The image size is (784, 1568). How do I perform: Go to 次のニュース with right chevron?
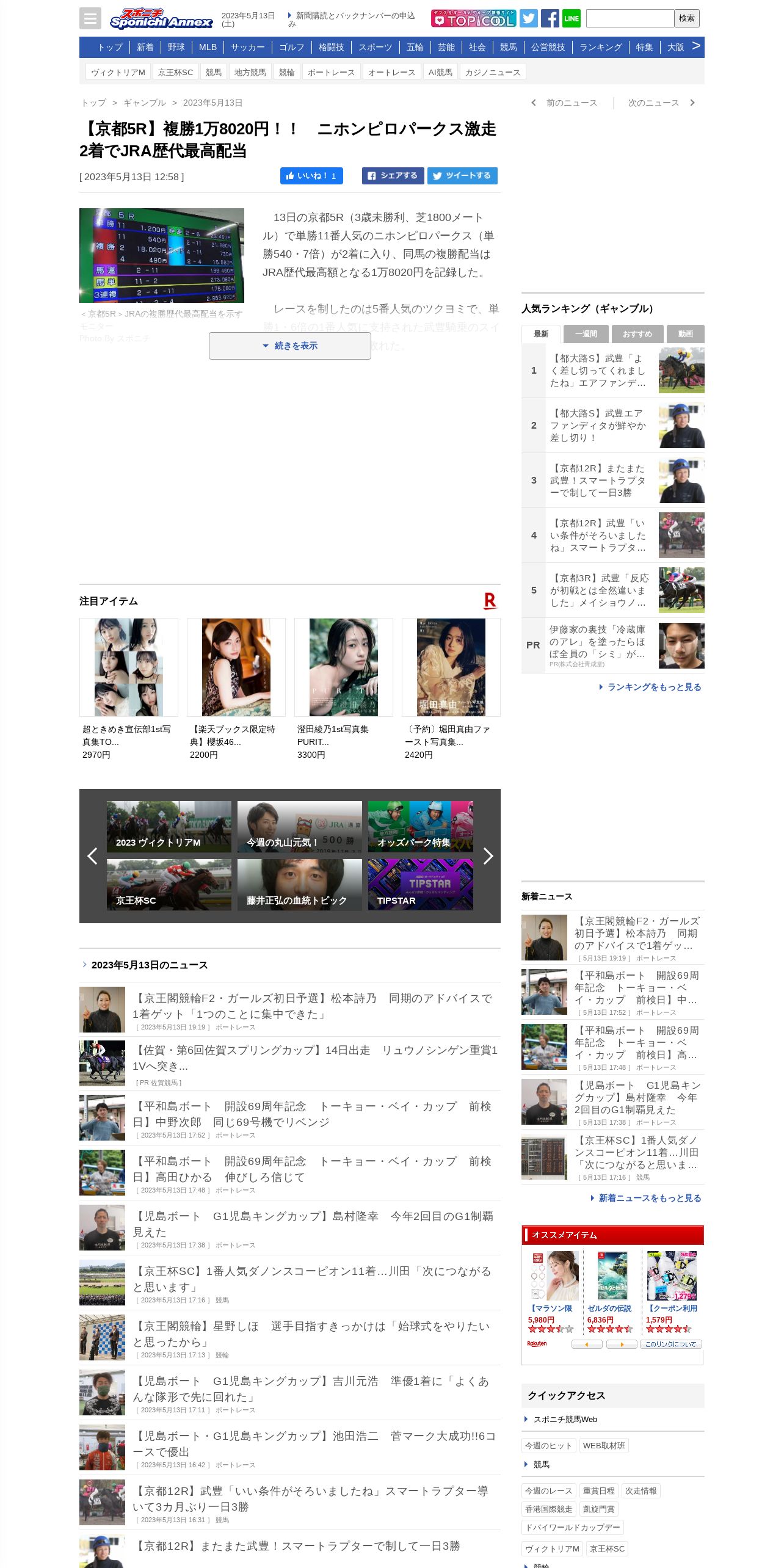click(x=661, y=103)
